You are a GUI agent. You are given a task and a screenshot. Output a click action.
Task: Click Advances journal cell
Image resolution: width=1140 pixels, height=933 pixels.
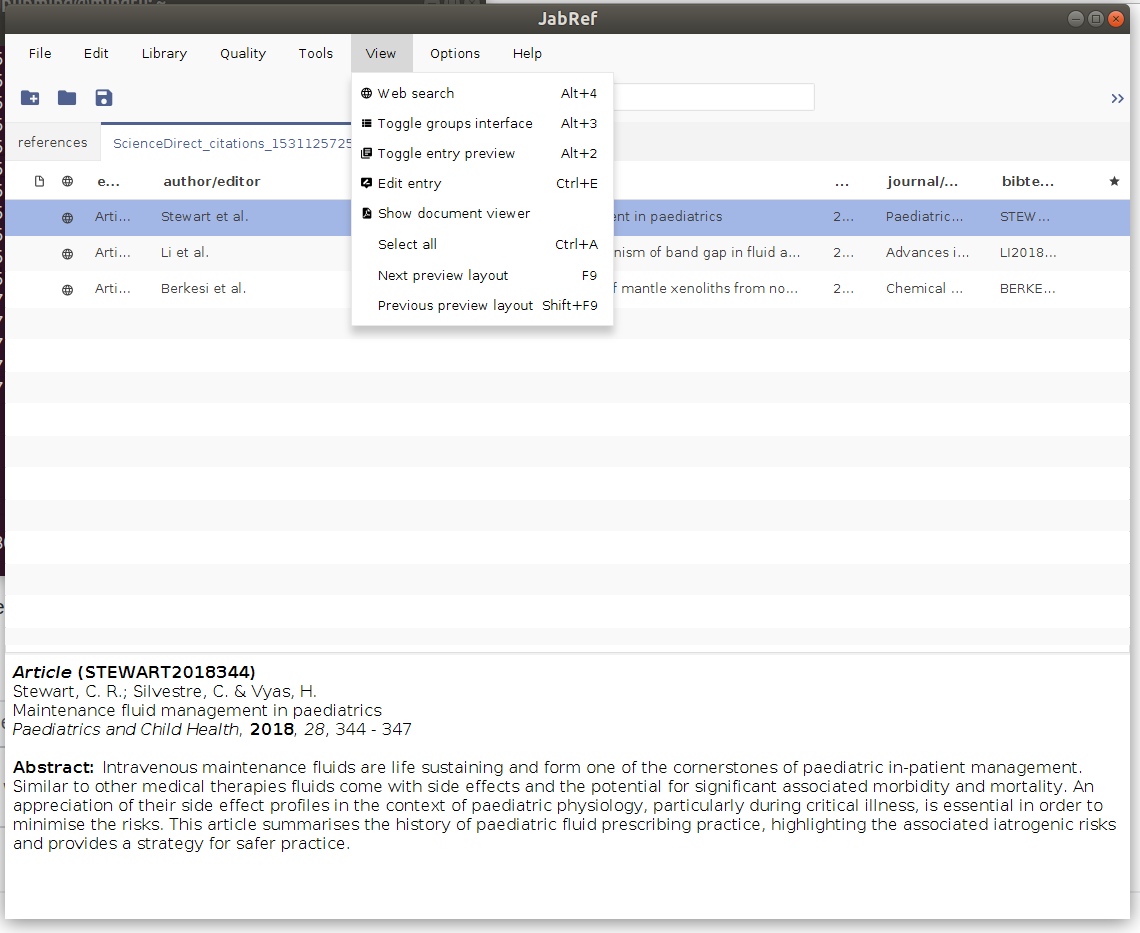(x=927, y=252)
